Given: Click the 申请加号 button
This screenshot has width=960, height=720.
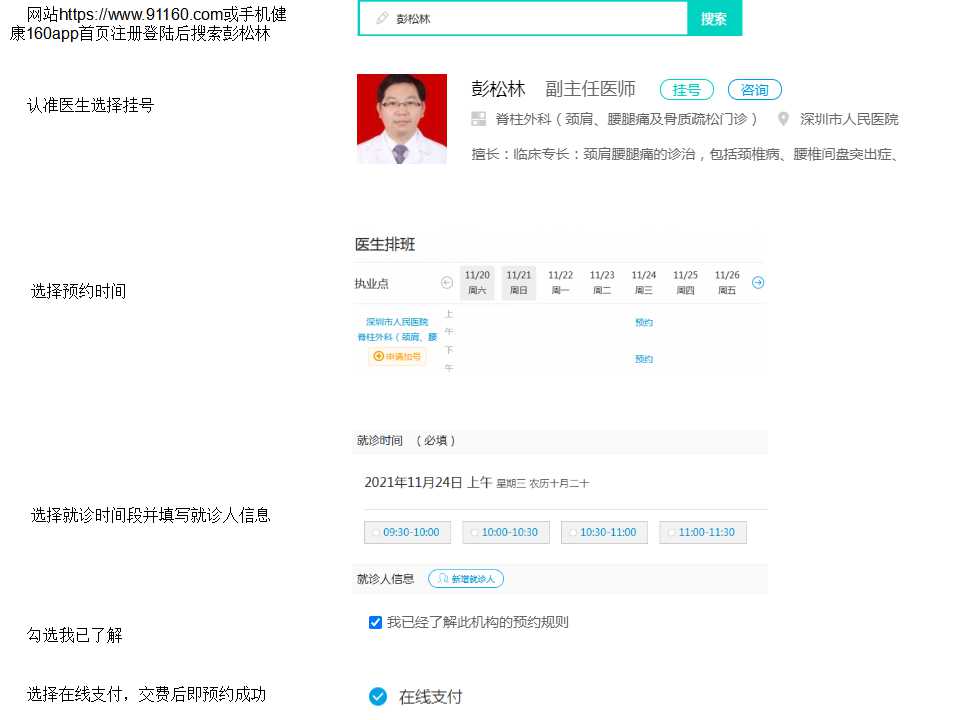Looking at the screenshot, I should tap(397, 356).
